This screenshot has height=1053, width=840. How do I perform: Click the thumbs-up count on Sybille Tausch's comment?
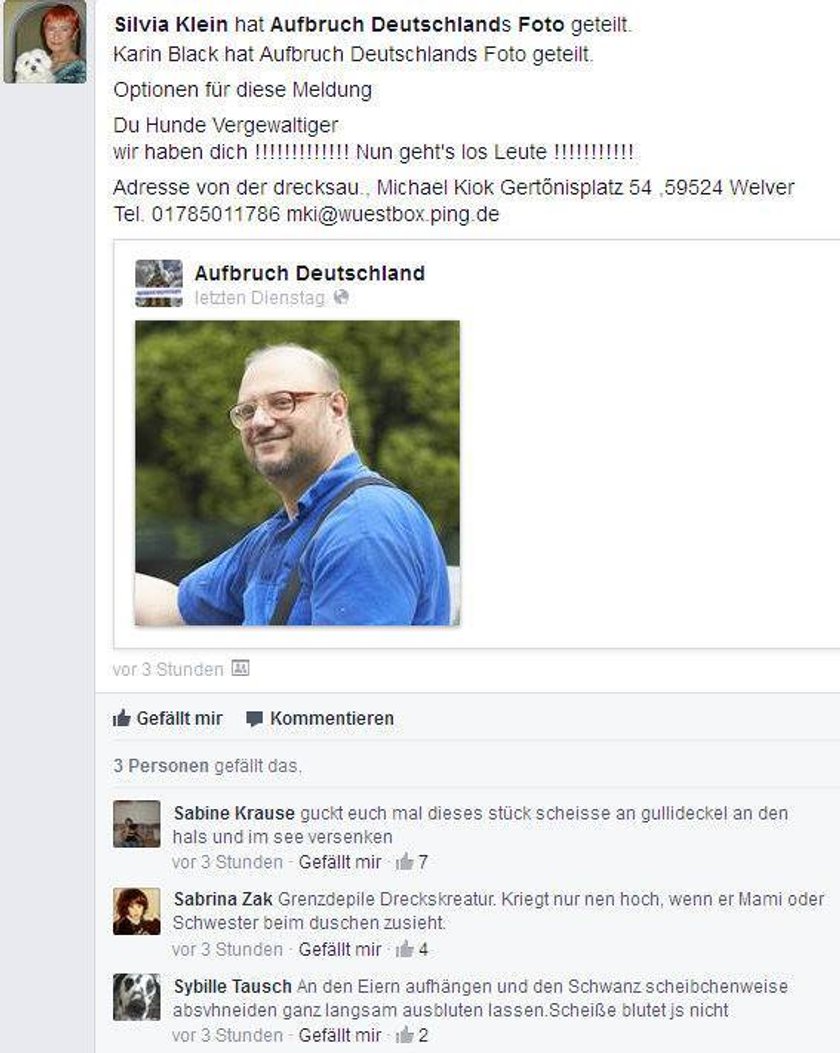tap(412, 1035)
